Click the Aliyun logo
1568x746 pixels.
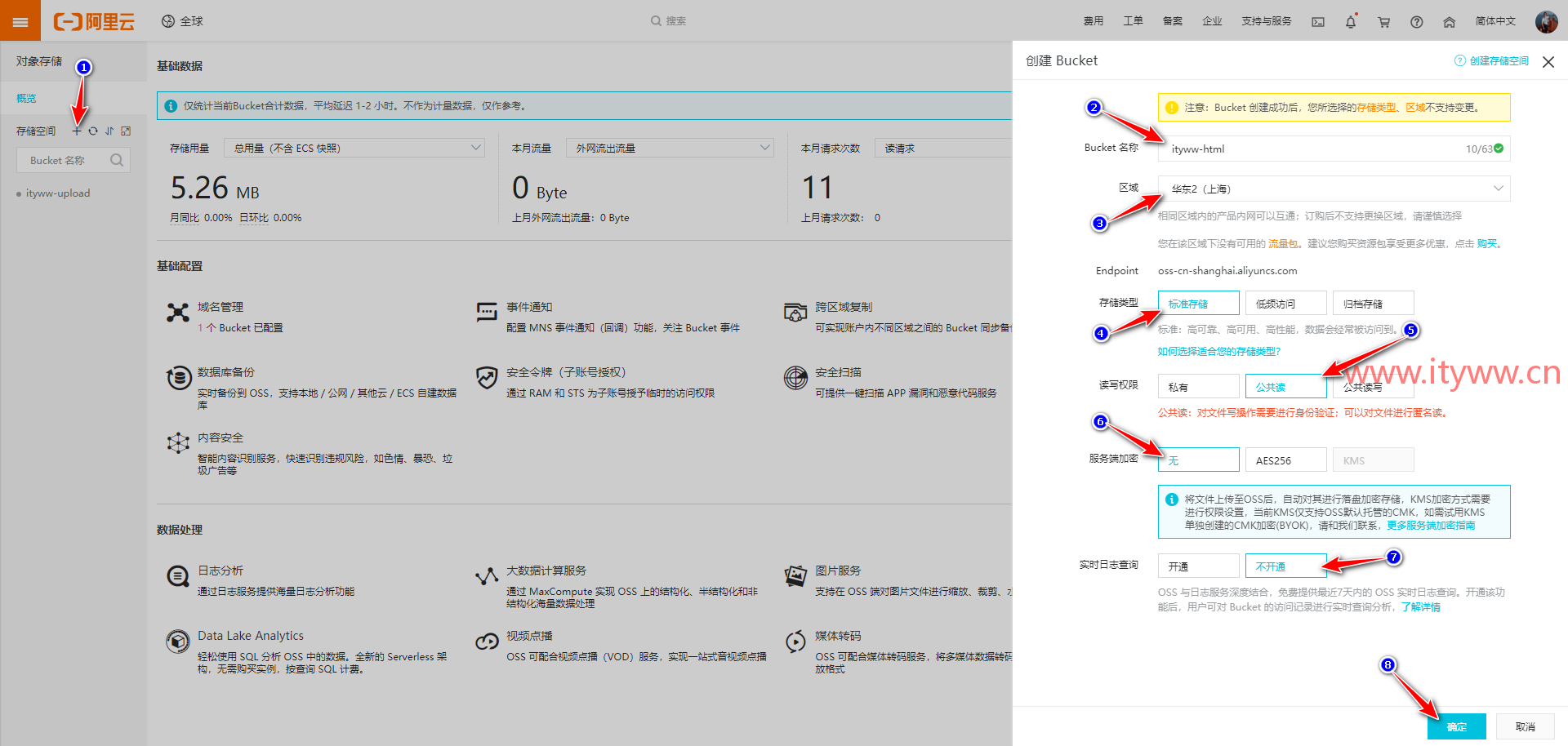tap(94, 21)
